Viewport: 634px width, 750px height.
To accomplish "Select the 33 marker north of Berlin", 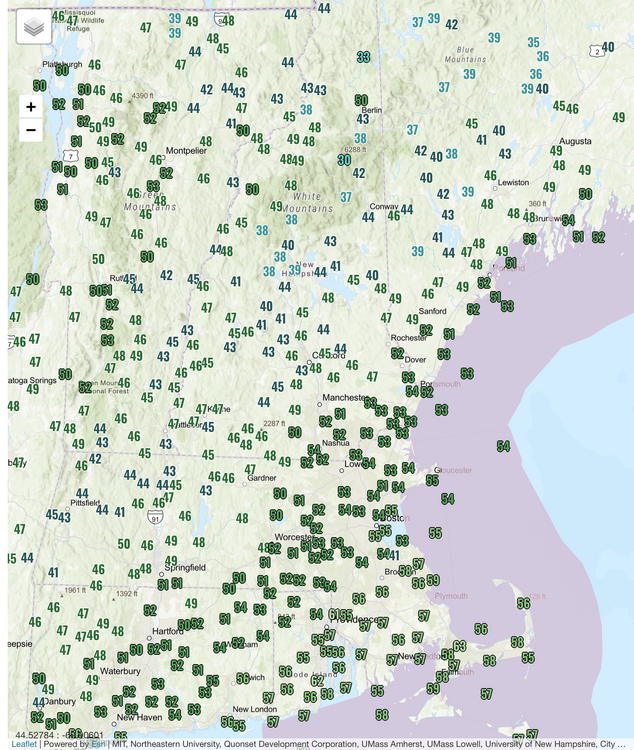I will (x=363, y=57).
